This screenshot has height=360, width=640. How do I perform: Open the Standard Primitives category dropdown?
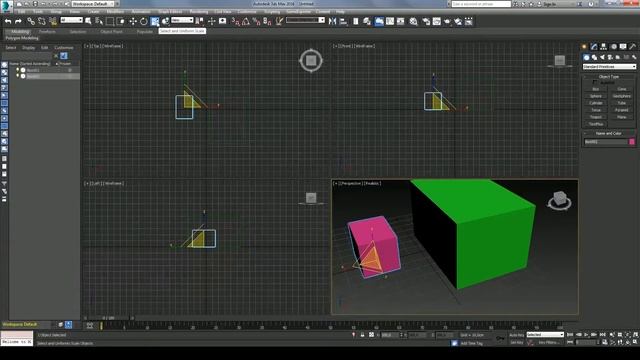[609, 66]
